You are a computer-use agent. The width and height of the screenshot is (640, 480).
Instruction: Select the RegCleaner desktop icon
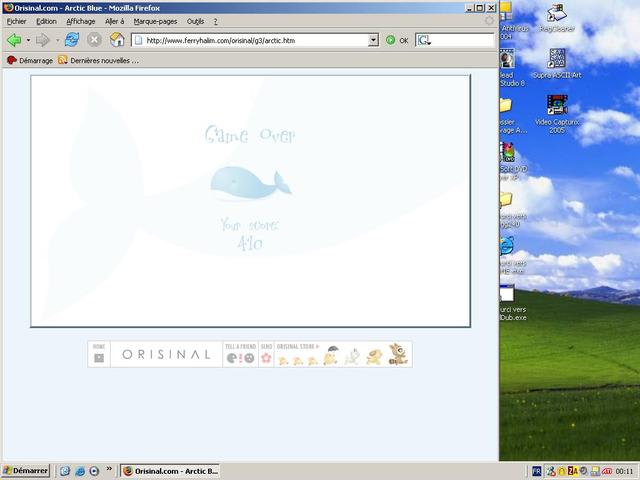557,19
